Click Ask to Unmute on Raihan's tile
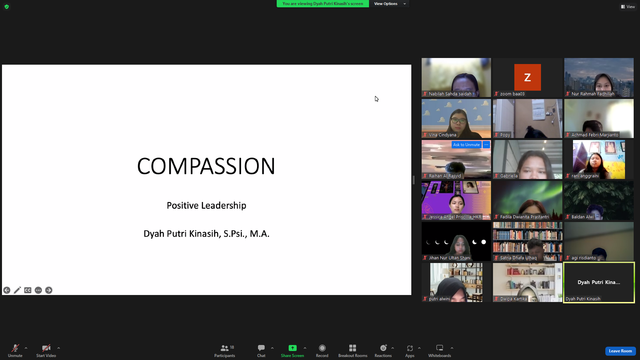640x360 pixels. click(466, 145)
